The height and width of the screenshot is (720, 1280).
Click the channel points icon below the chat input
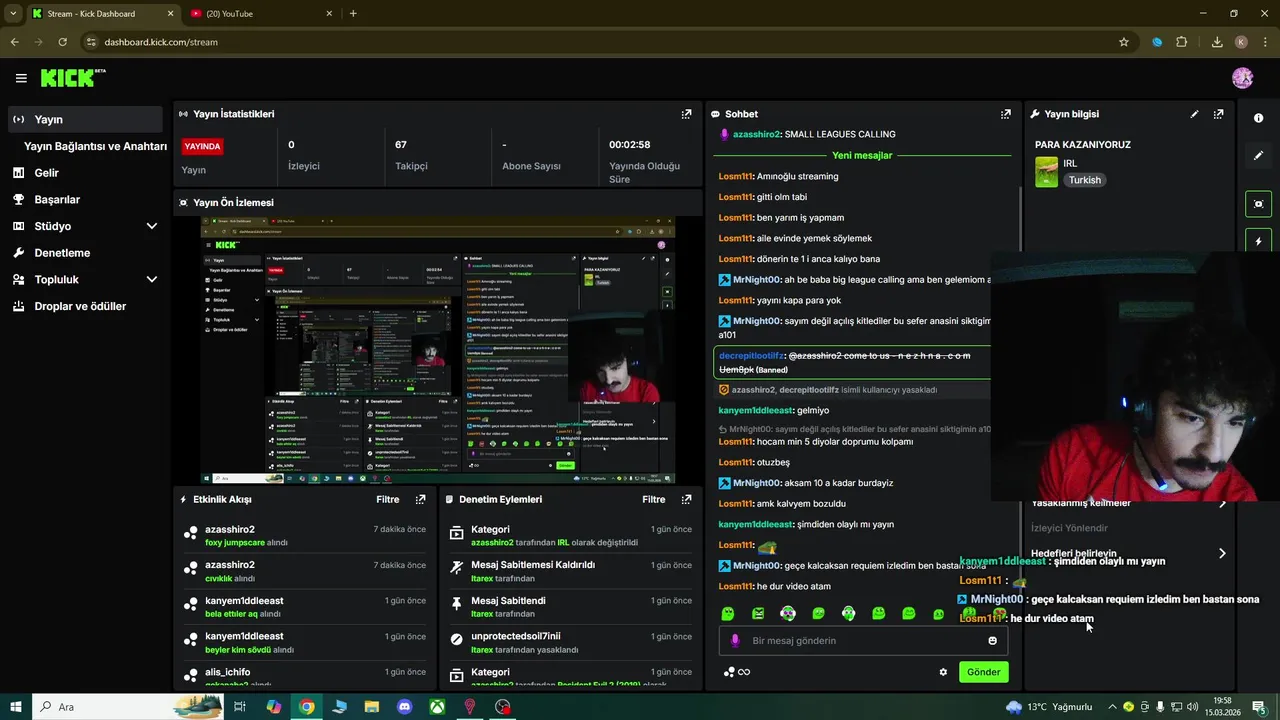click(x=729, y=672)
